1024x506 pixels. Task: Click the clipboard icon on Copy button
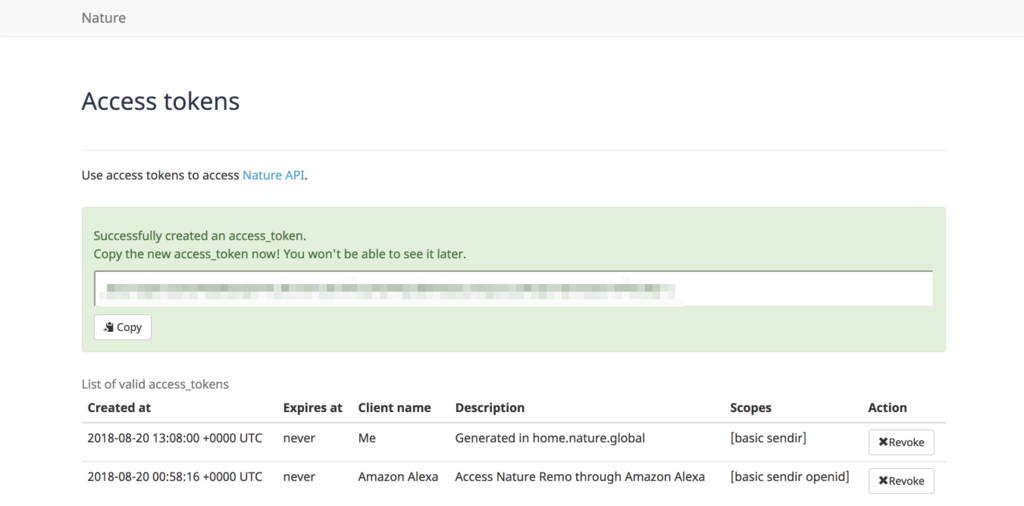[109, 327]
